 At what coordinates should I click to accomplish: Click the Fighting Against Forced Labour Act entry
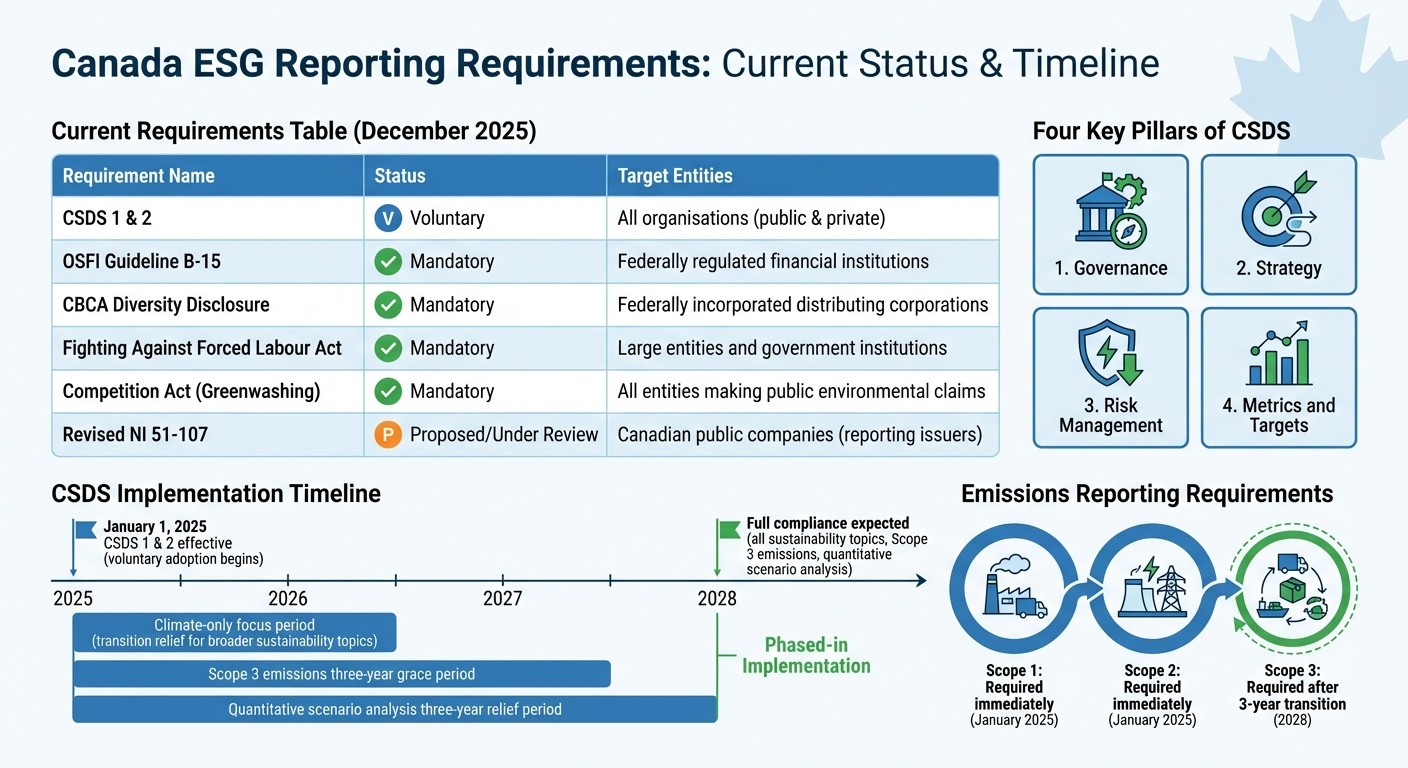202,348
